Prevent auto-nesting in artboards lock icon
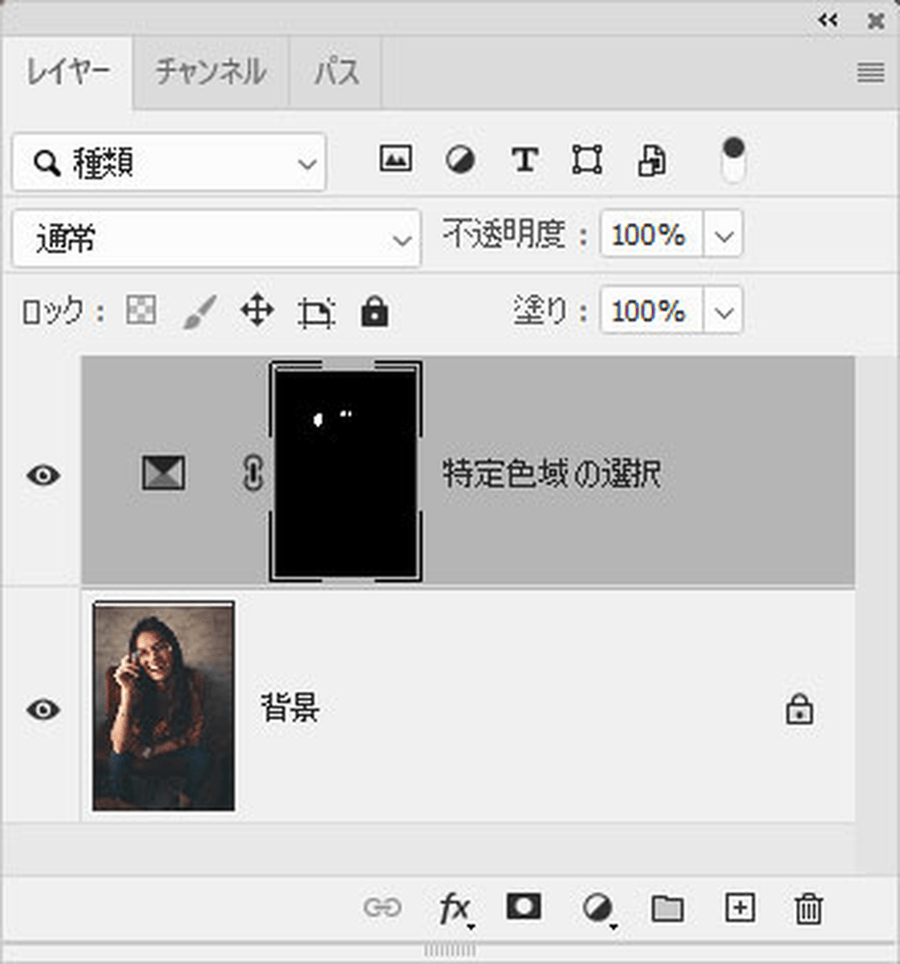This screenshot has height=964, width=900. [316, 312]
